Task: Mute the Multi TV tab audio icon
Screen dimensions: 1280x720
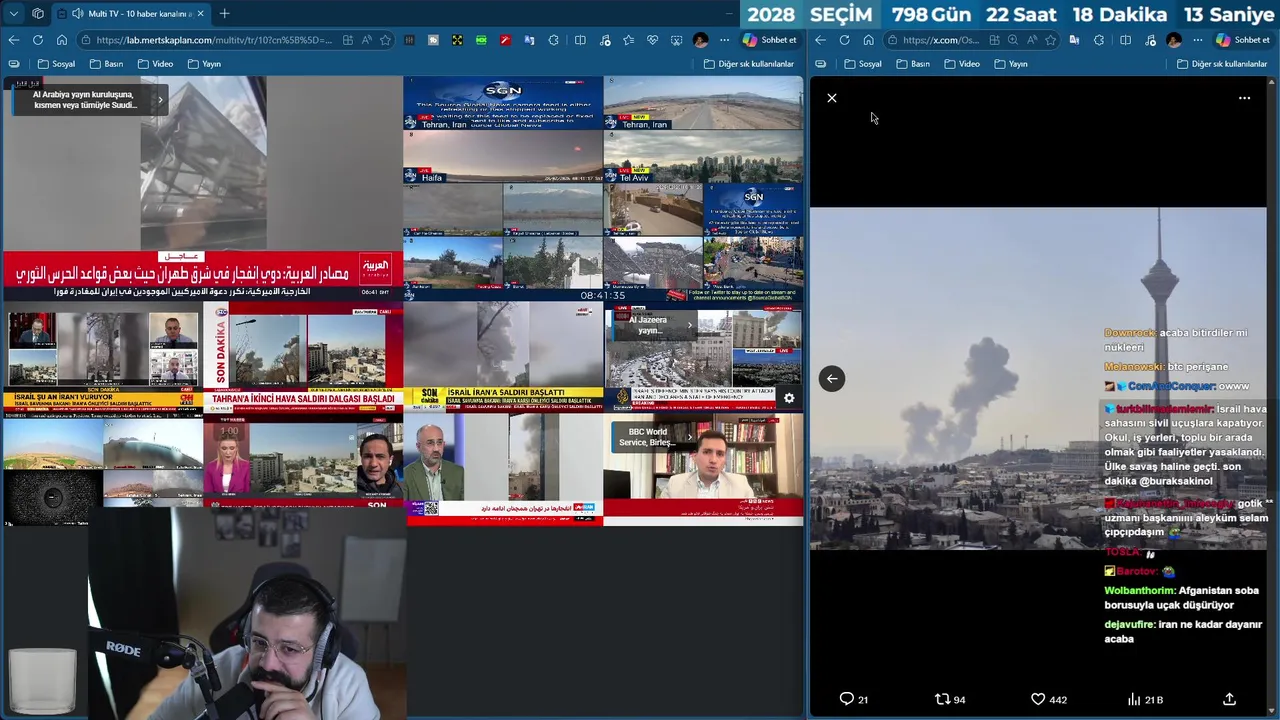Action: click(77, 14)
